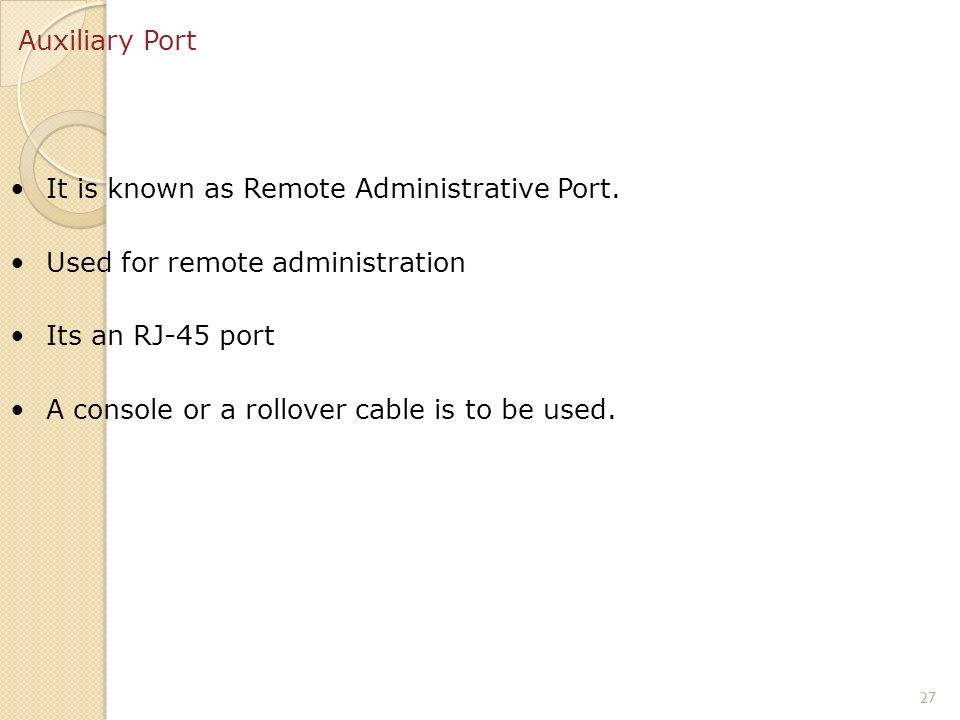Image resolution: width=960 pixels, height=720 pixels.
Task: Click the word "port" after RJ-45
Action: (247, 337)
